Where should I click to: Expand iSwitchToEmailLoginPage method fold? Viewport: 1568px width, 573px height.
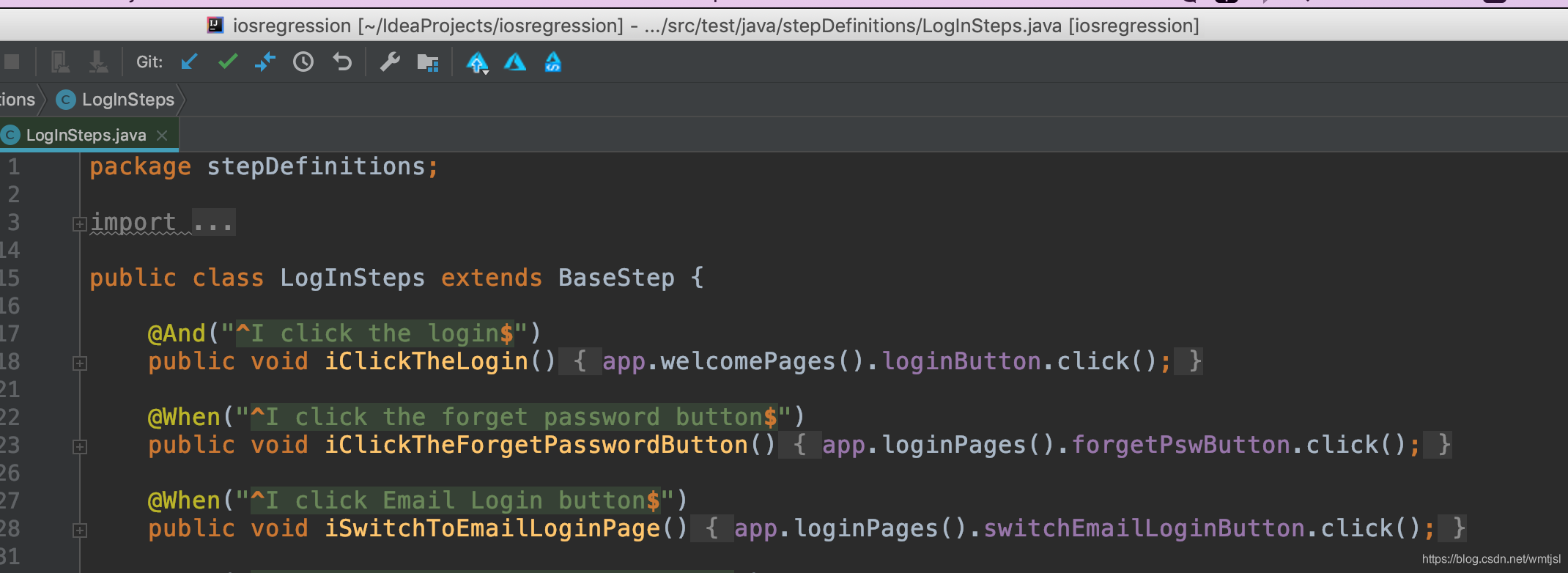(80, 531)
